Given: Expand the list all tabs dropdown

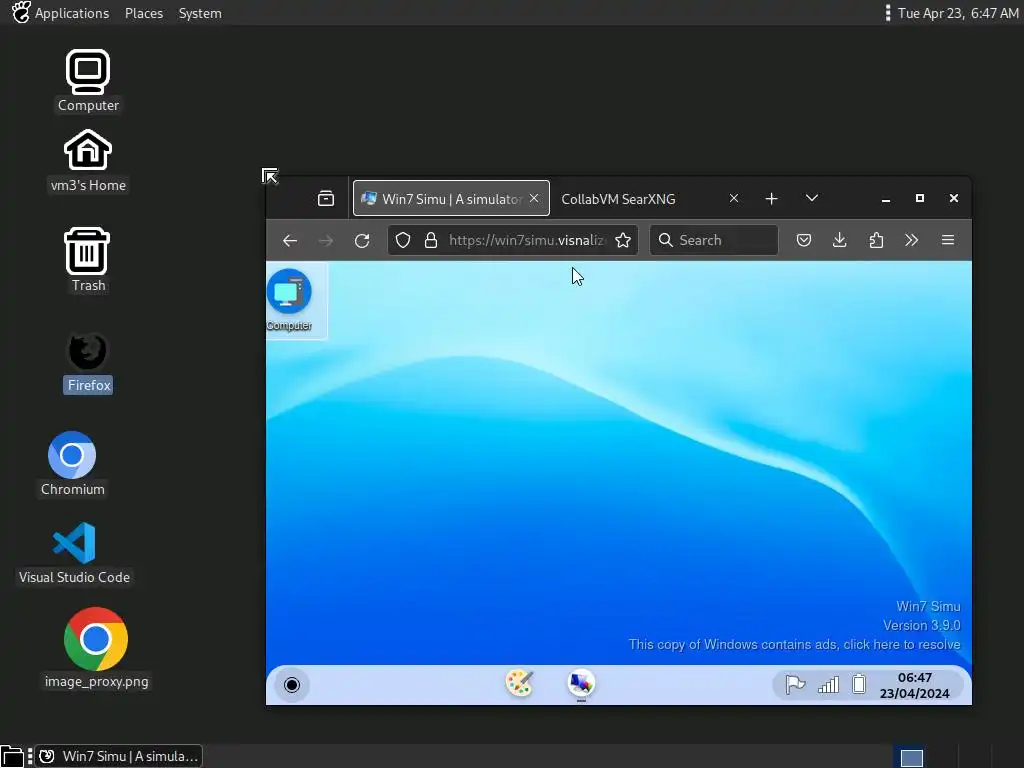Looking at the screenshot, I should click(x=812, y=198).
